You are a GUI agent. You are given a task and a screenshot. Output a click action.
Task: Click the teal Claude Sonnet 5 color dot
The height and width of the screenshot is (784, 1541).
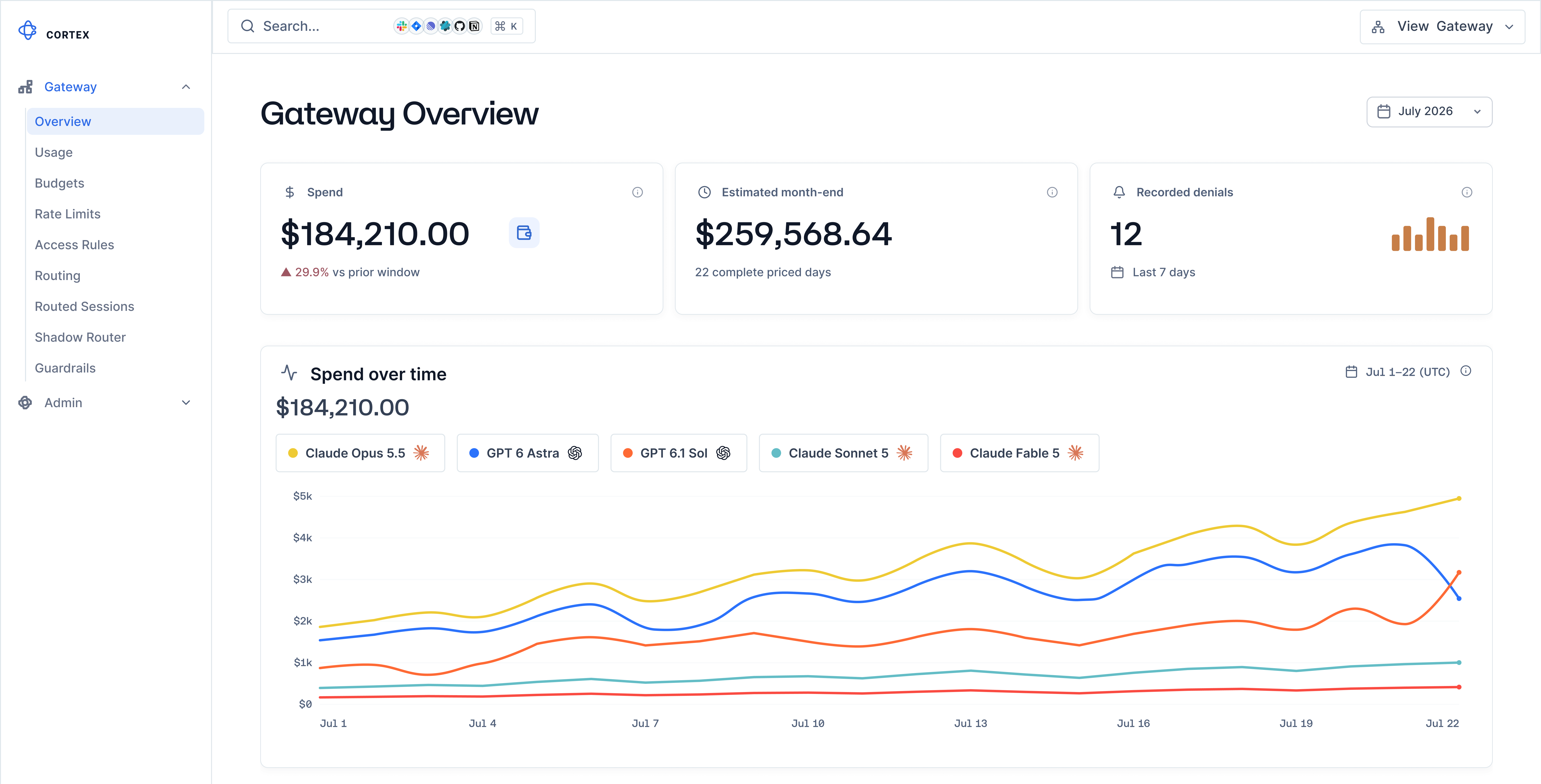click(x=777, y=453)
